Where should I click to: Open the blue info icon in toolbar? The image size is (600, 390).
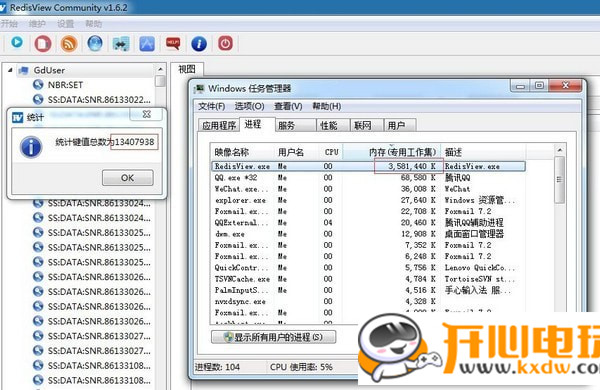(x=199, y=44)
